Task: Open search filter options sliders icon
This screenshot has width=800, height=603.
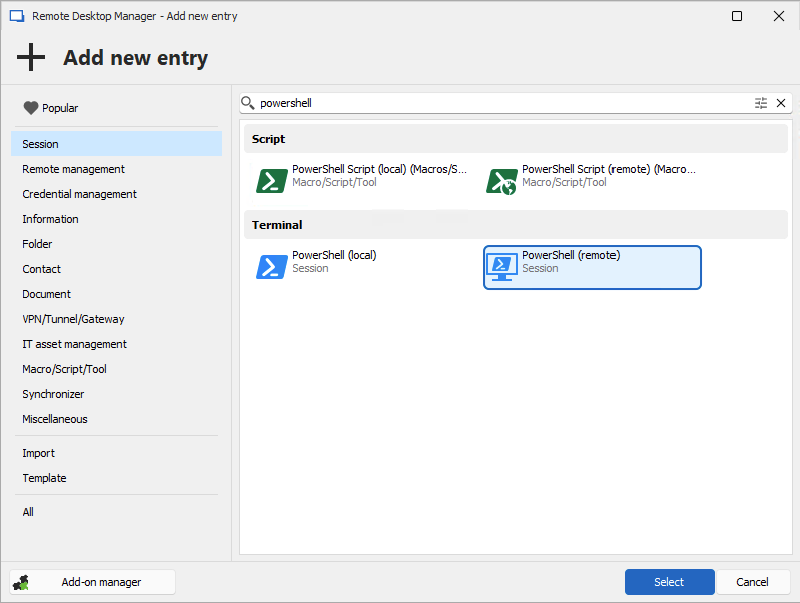Action: (761, 103)
